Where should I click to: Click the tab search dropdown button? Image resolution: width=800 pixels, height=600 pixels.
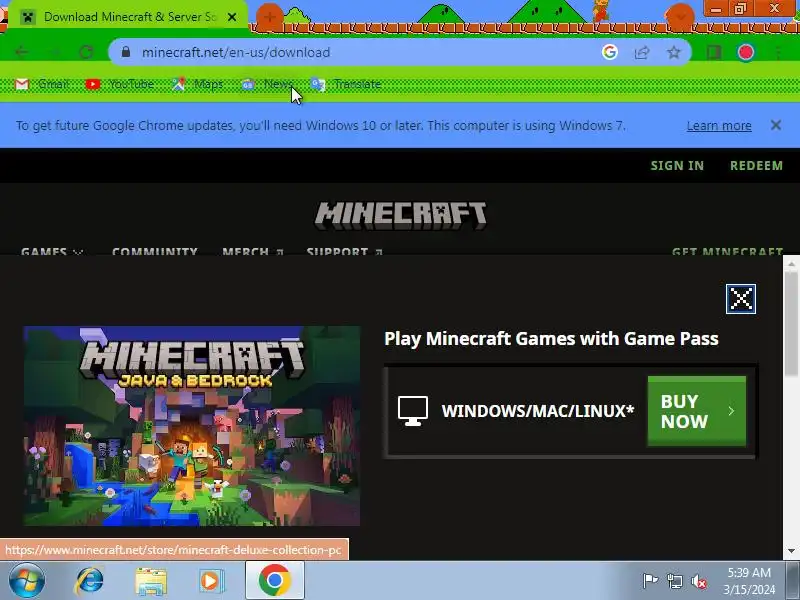pyautogui.click(x=680, y=16)
